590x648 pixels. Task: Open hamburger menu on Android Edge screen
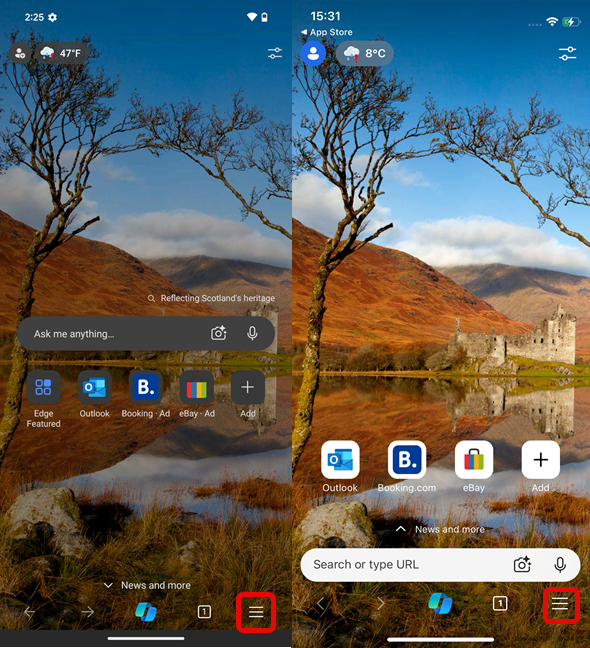click(256, 612)
